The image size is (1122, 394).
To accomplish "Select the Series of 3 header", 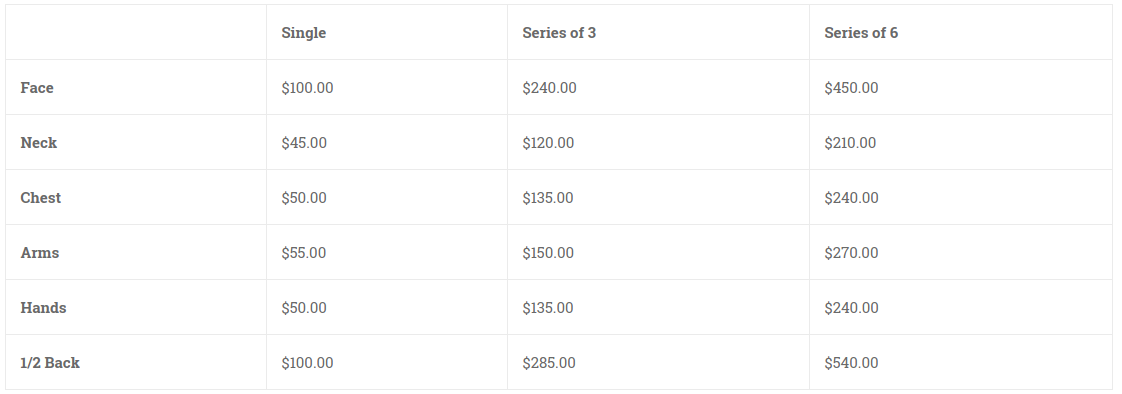I will pyautogui.click(x=559, y=33).
